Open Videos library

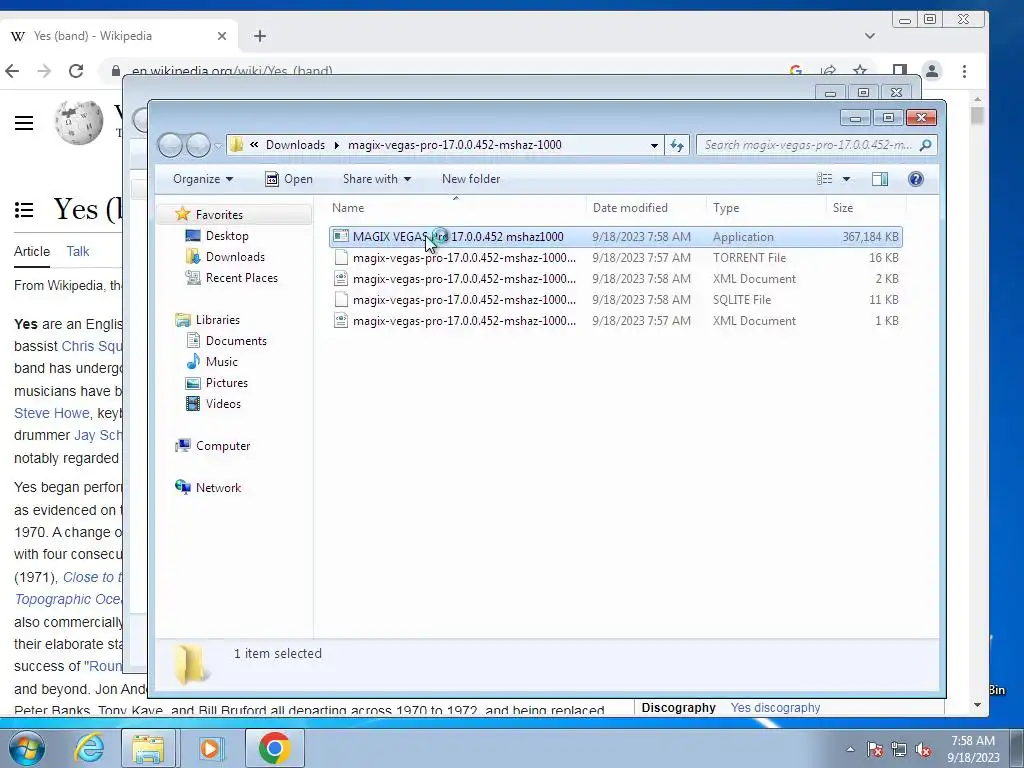[x=223, y=404]
